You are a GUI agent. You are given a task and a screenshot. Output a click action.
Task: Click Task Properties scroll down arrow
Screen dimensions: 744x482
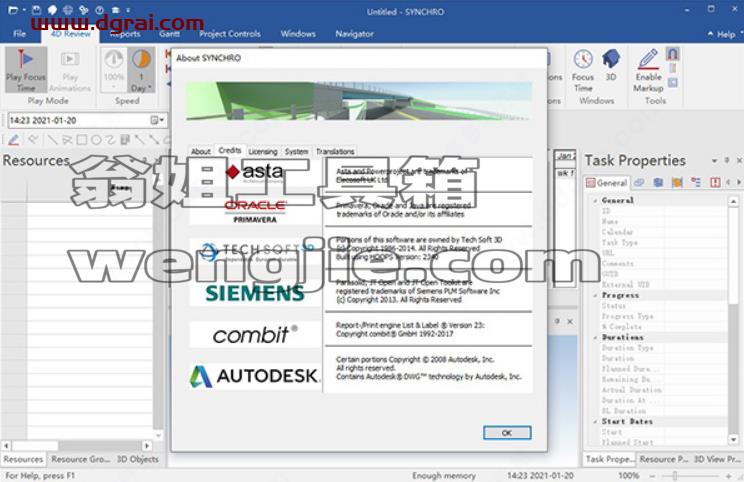tap(733, 440)
